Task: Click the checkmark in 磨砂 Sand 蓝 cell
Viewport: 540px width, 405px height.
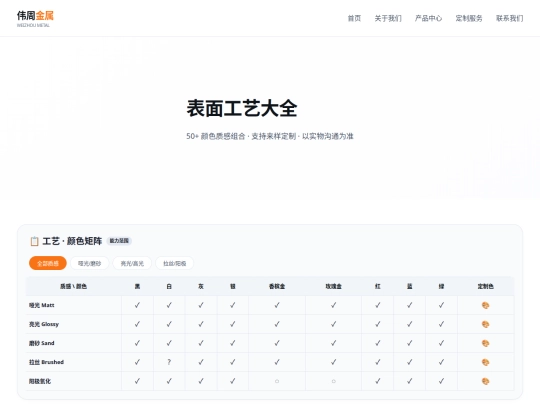Action: coord(409,343)
